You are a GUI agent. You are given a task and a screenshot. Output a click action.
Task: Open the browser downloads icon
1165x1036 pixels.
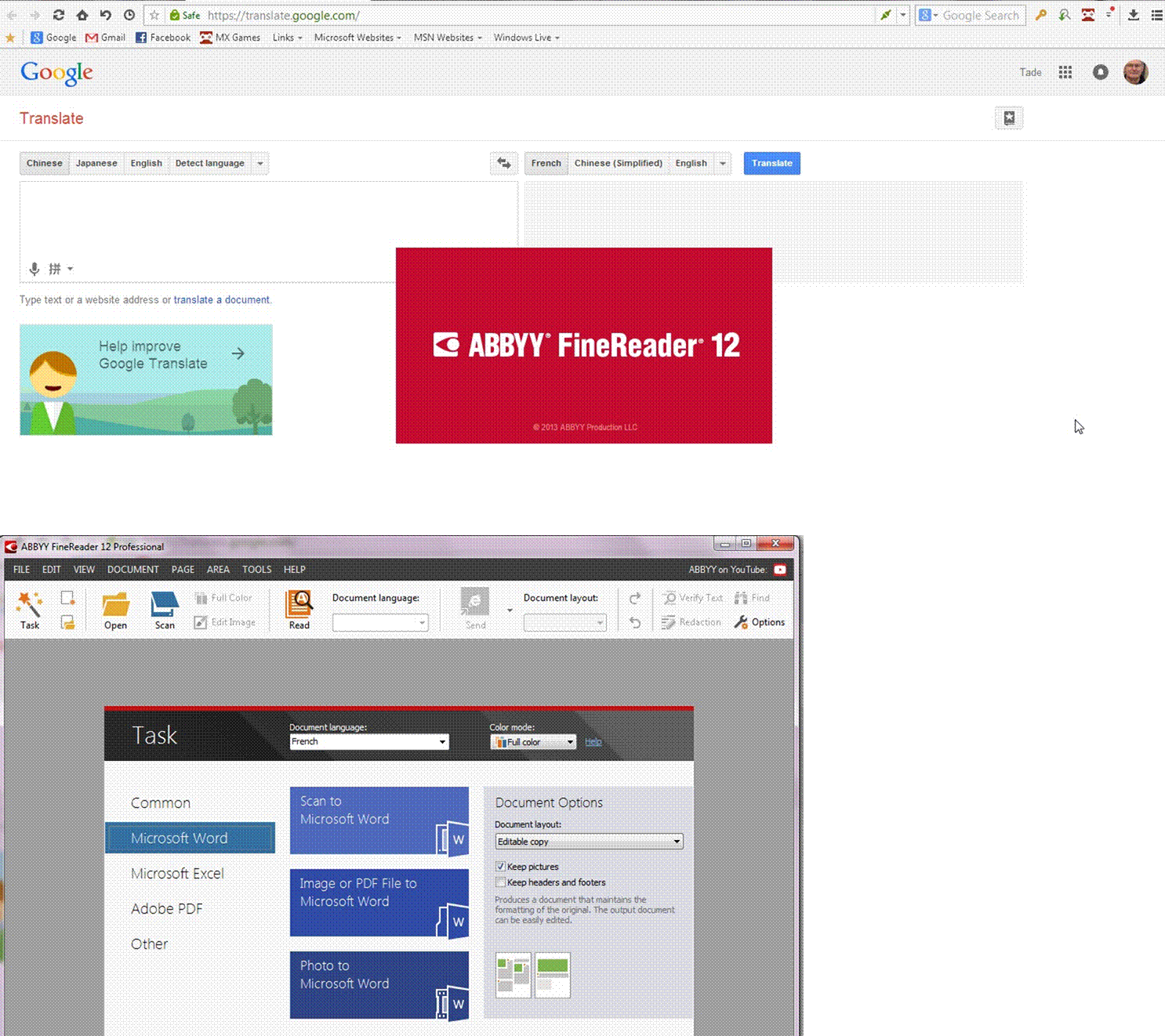(1134, 15)
